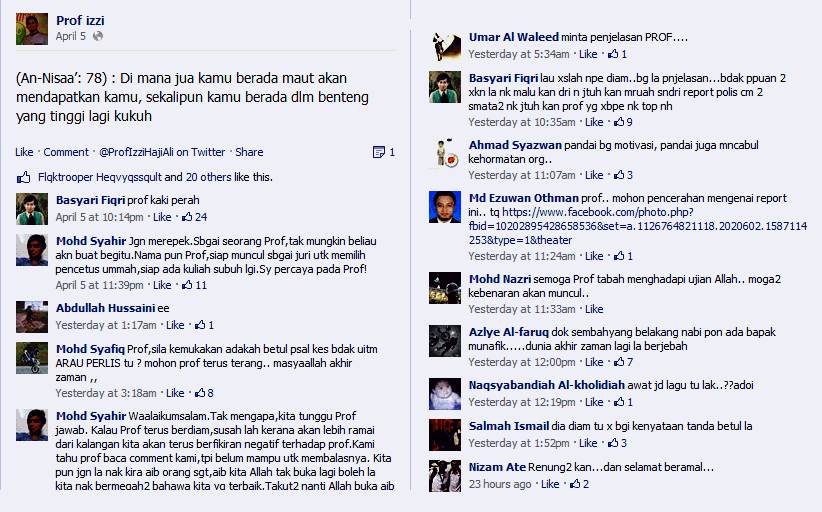
Task: Click the comment count icon showing 1
Action: pyautogui.click(x=378, y=152)
